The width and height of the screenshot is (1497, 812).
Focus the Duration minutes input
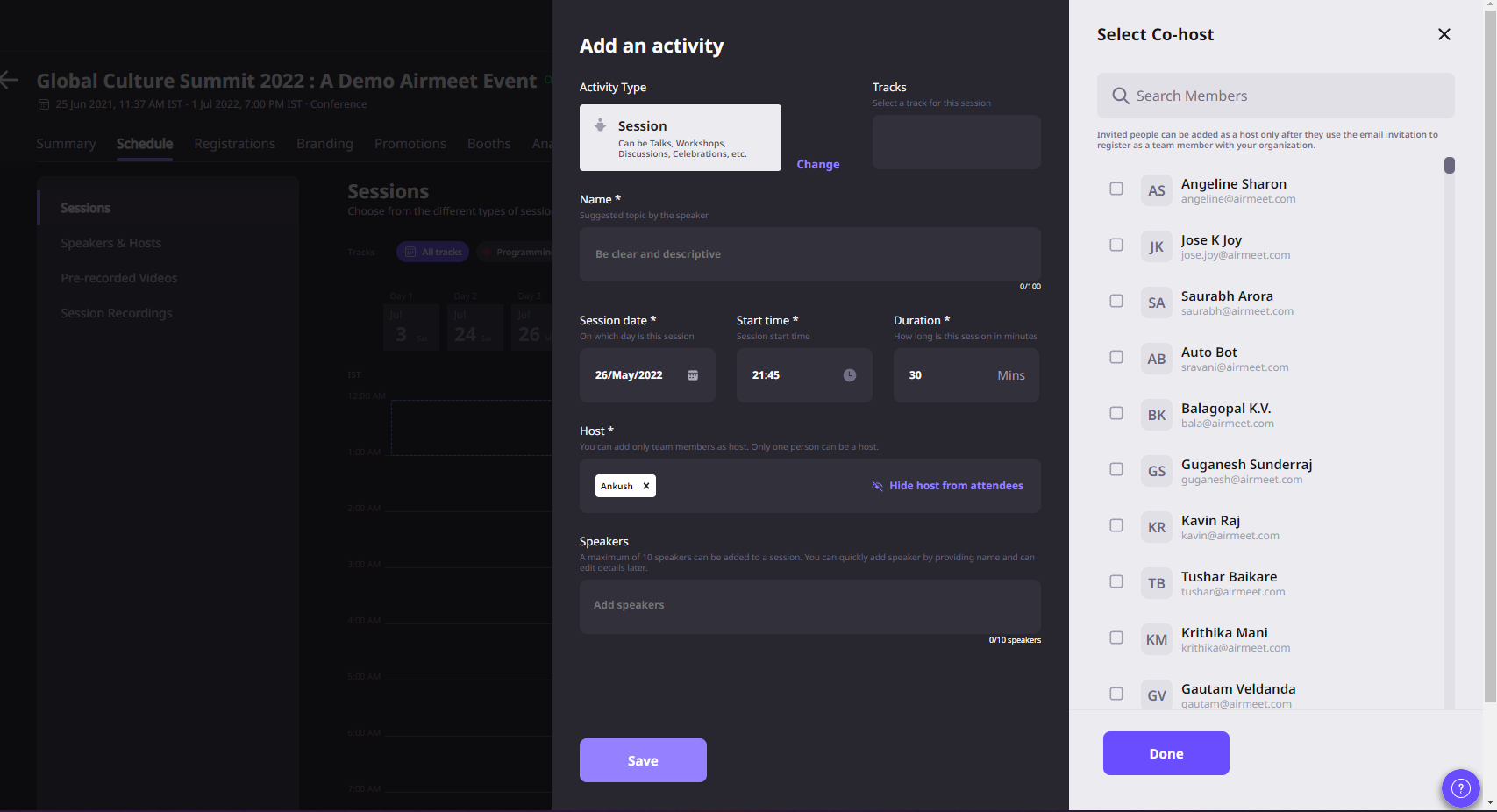(x=966, y=375)
